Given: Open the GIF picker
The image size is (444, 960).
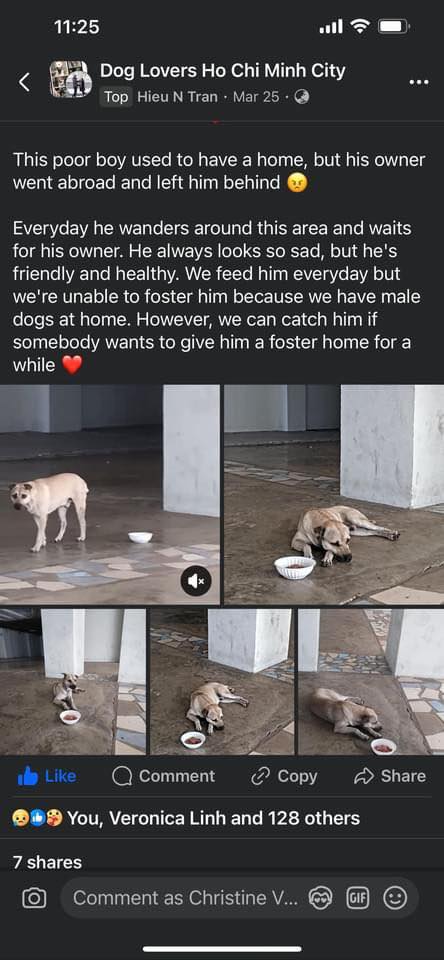Looking at the screenshot, I should [358, 898].
